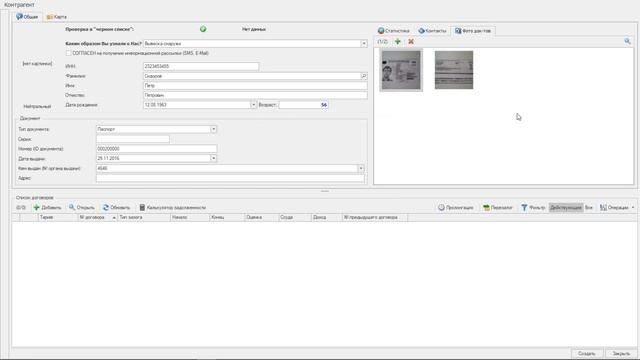
Task: Click the empty Серия field
Action: click(133, 139)
